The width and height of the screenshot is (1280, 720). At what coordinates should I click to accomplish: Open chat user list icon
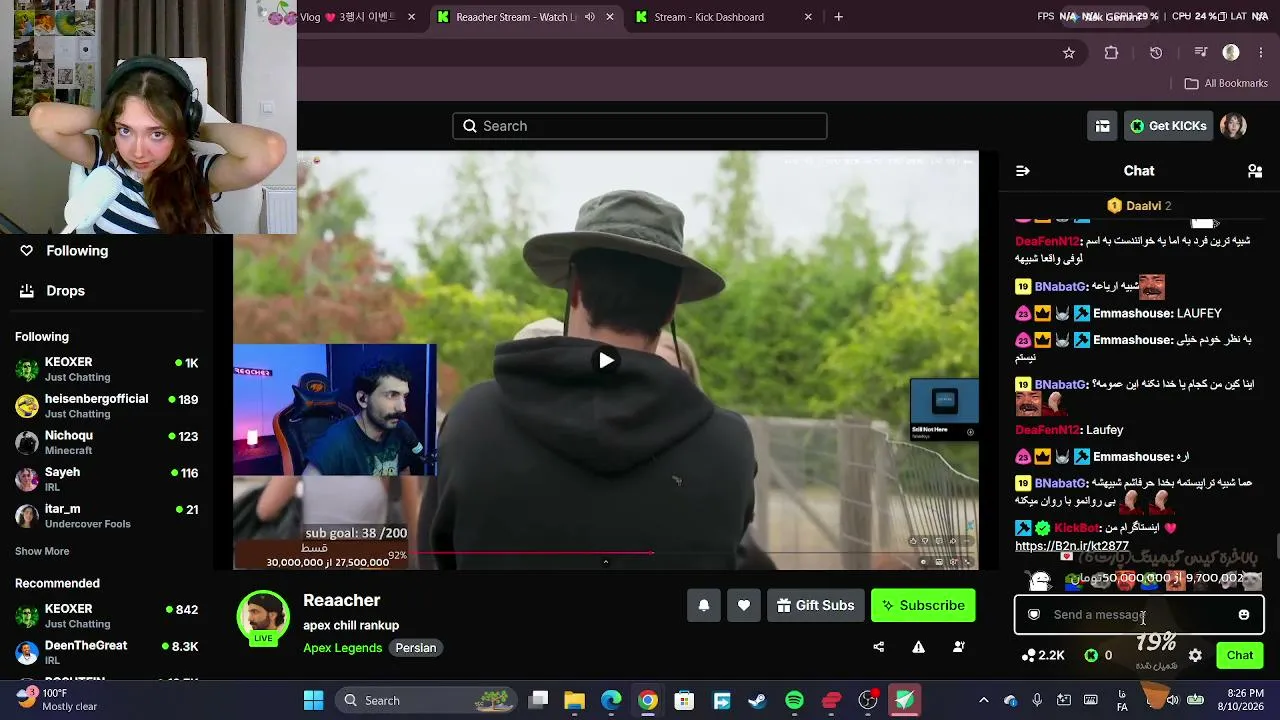point(1255,171)
